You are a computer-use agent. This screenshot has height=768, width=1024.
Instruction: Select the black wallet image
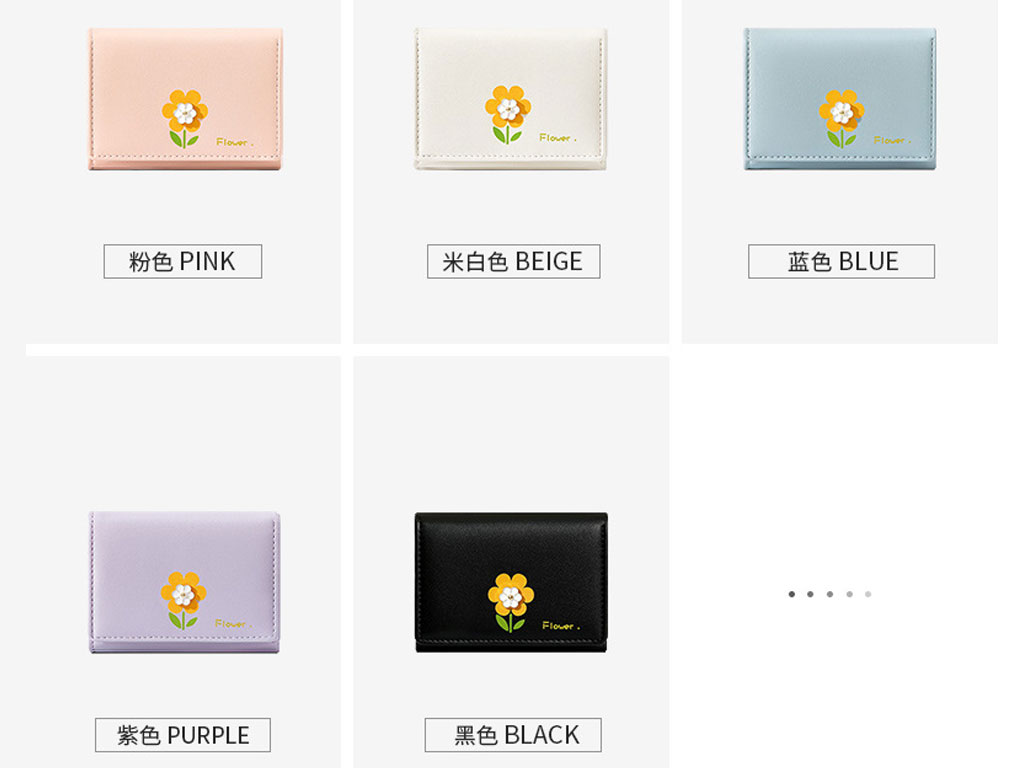tap(511, 583)
